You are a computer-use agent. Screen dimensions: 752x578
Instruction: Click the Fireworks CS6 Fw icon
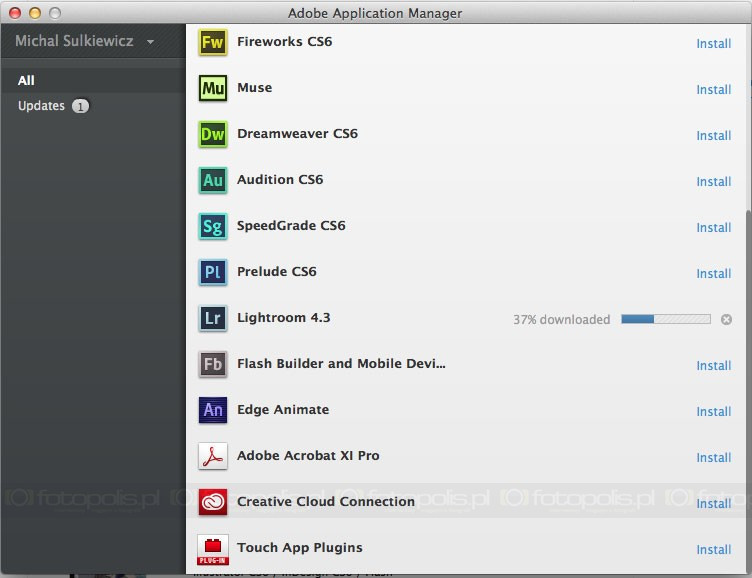[212, 42]
